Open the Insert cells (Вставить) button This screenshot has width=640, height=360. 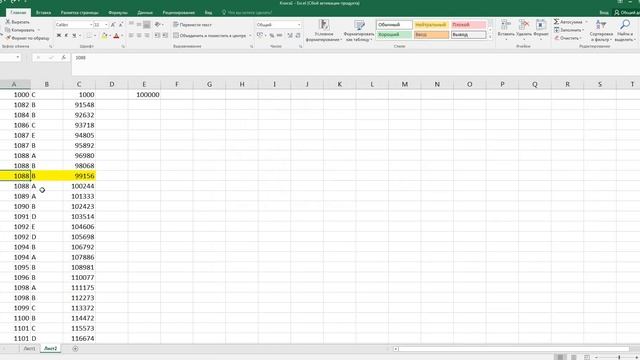point(506,29)
